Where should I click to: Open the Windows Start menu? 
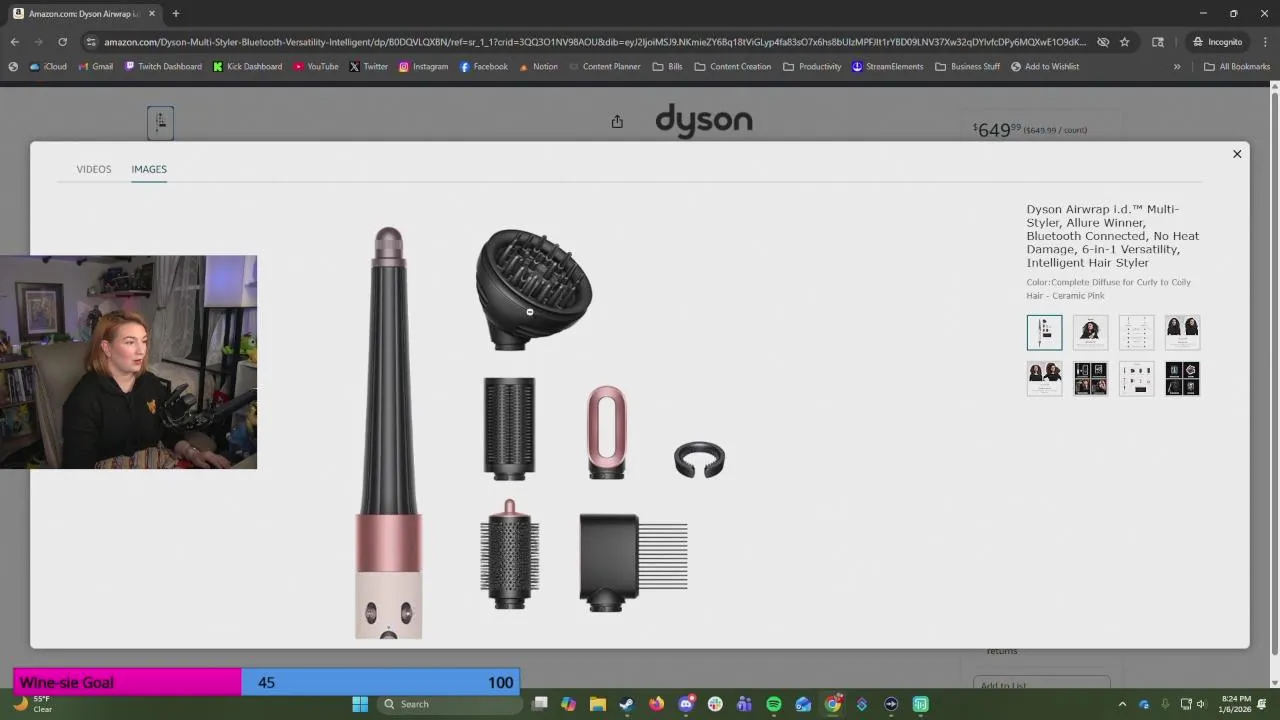click(360, 704)
